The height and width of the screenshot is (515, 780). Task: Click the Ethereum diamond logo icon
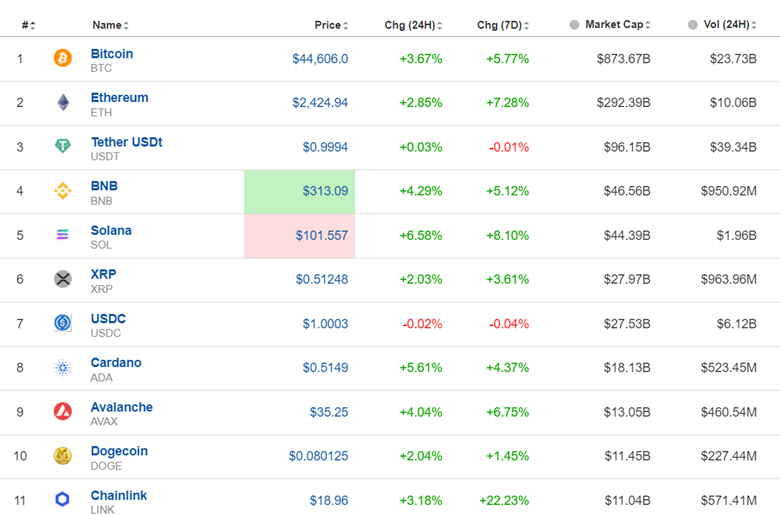pyautogui.click(x=63, y=103)
